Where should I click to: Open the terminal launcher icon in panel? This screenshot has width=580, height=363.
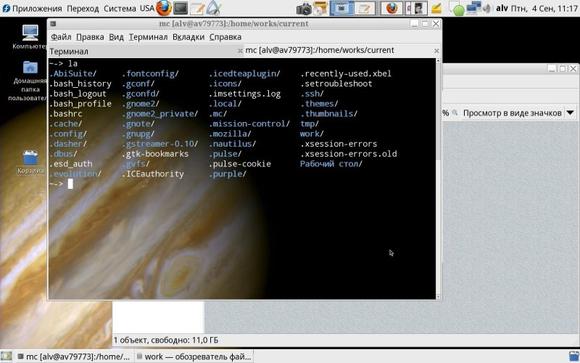[181, 8]
